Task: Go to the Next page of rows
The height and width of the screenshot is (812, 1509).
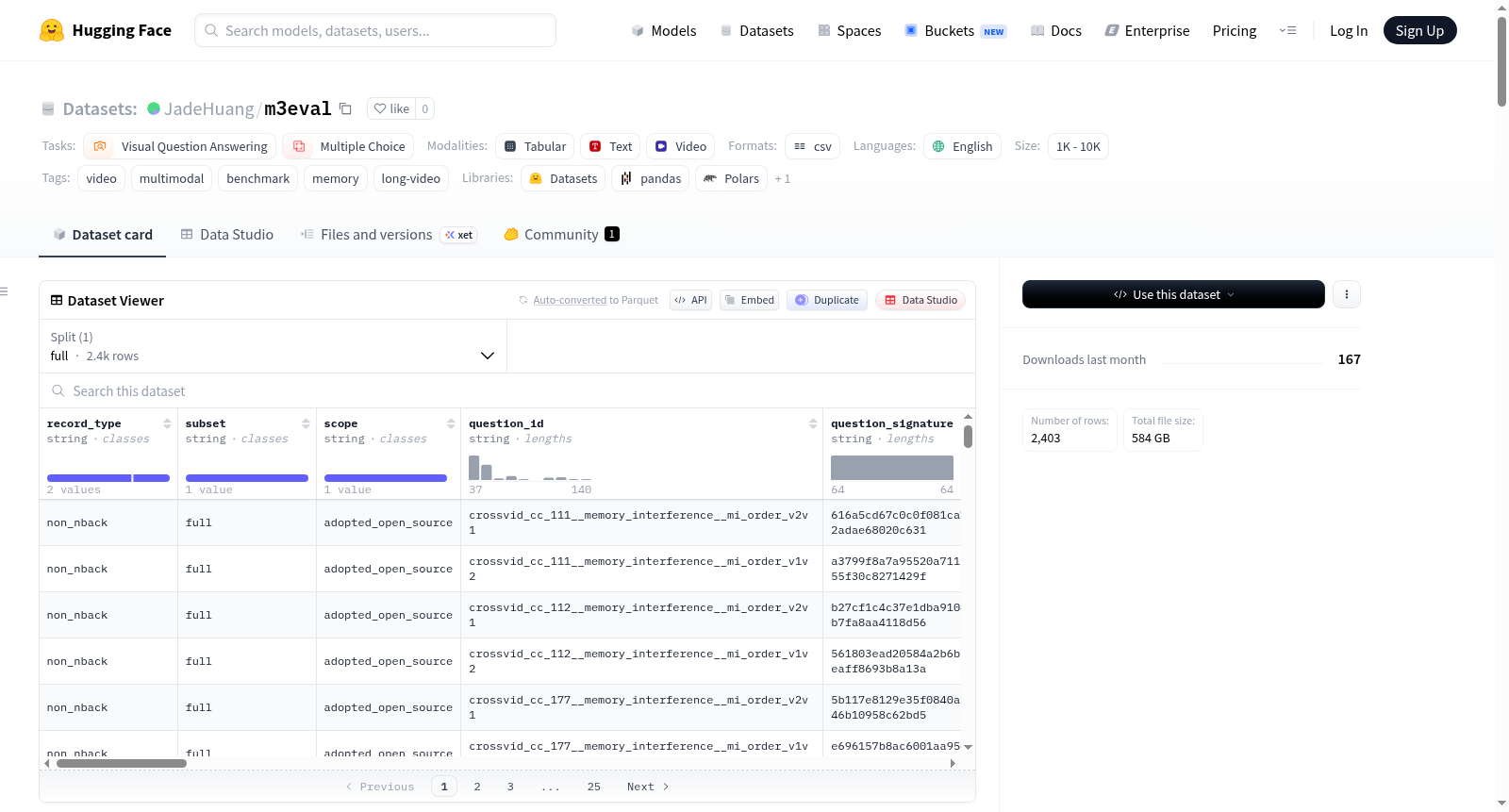Action: [x=648, y=787]
